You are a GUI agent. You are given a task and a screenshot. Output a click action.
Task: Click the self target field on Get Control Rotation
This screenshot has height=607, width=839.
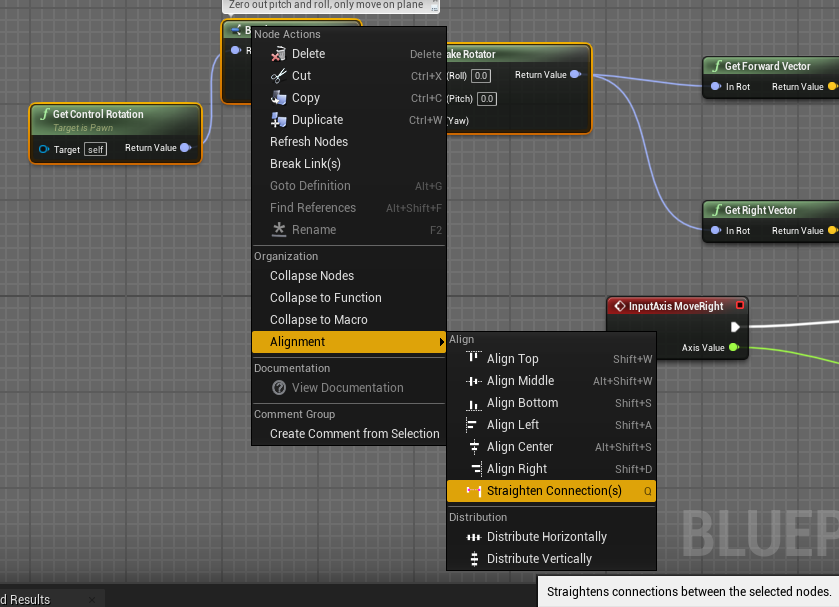(x=95, y=149)
